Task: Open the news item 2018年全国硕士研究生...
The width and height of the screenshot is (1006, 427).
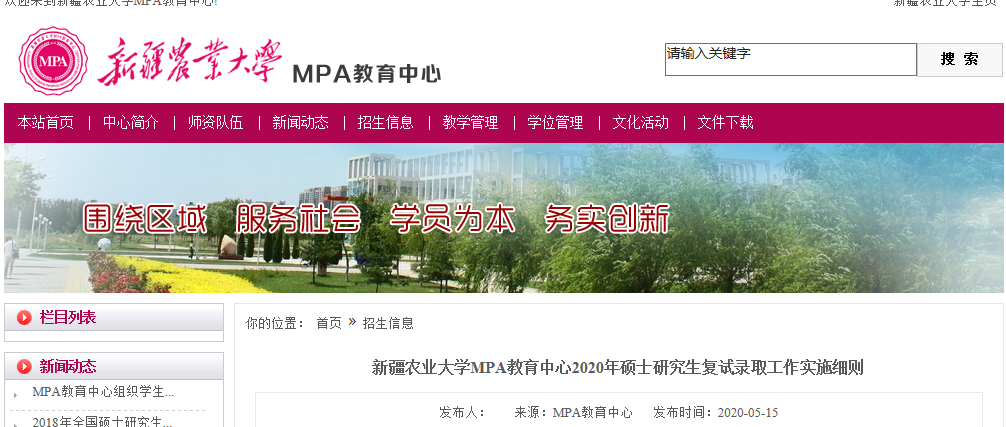Action: (103, 421)
